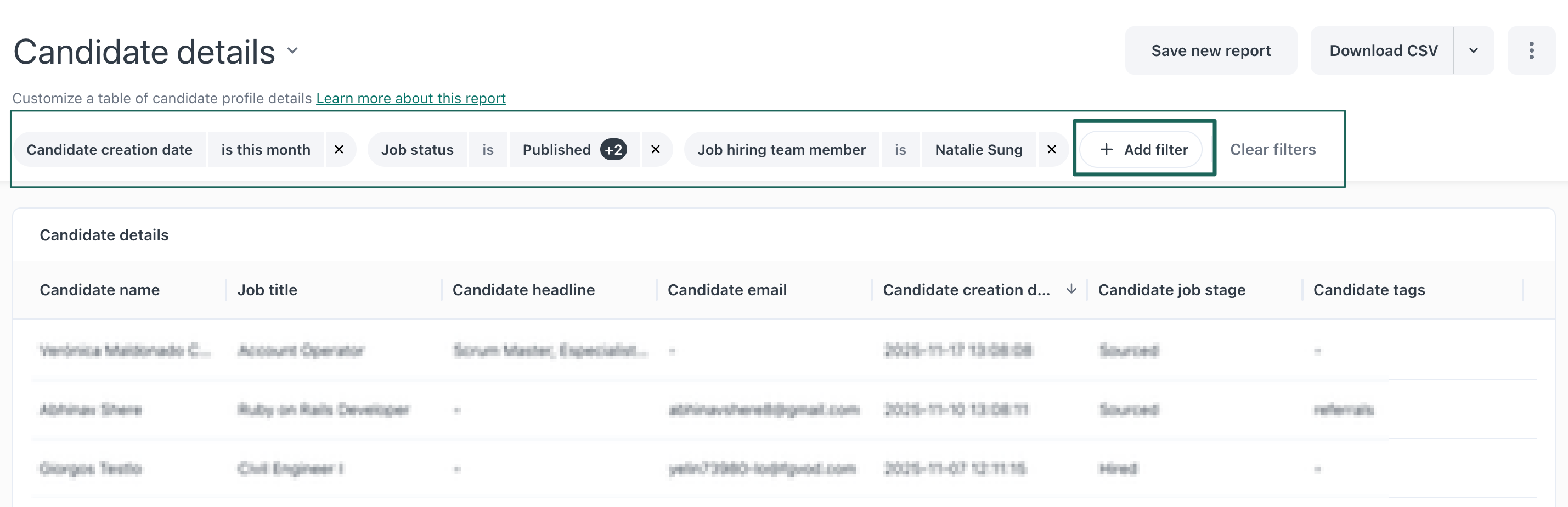Click the sort arrow on Candidate creation date
Image resolution: width=1568 pixels, height=507 pixels.
[x=1071, y=289]
